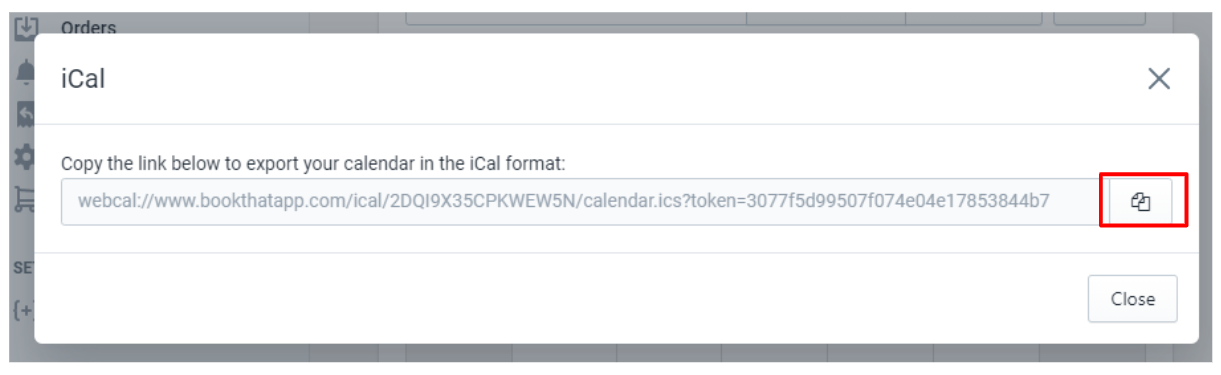Open the gear settings icon in sidebar
Screen dimensions: 1221x375
click(x=25, y=157)
